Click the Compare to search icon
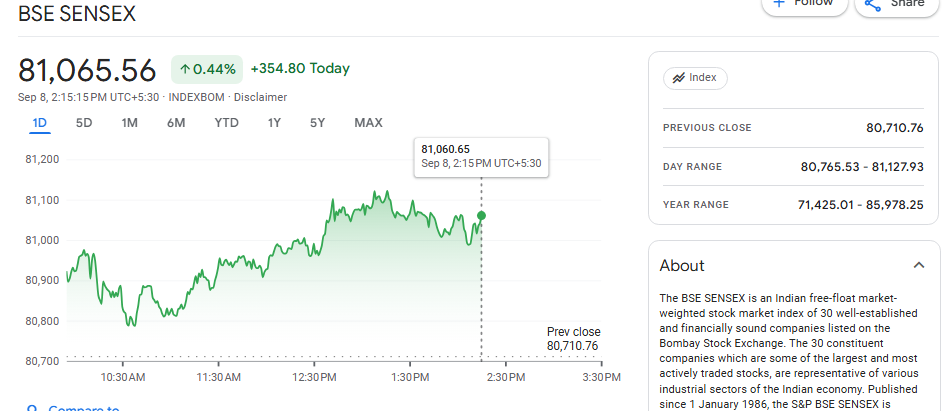Screen dimensions: 951x411 [x=32, y=409]
